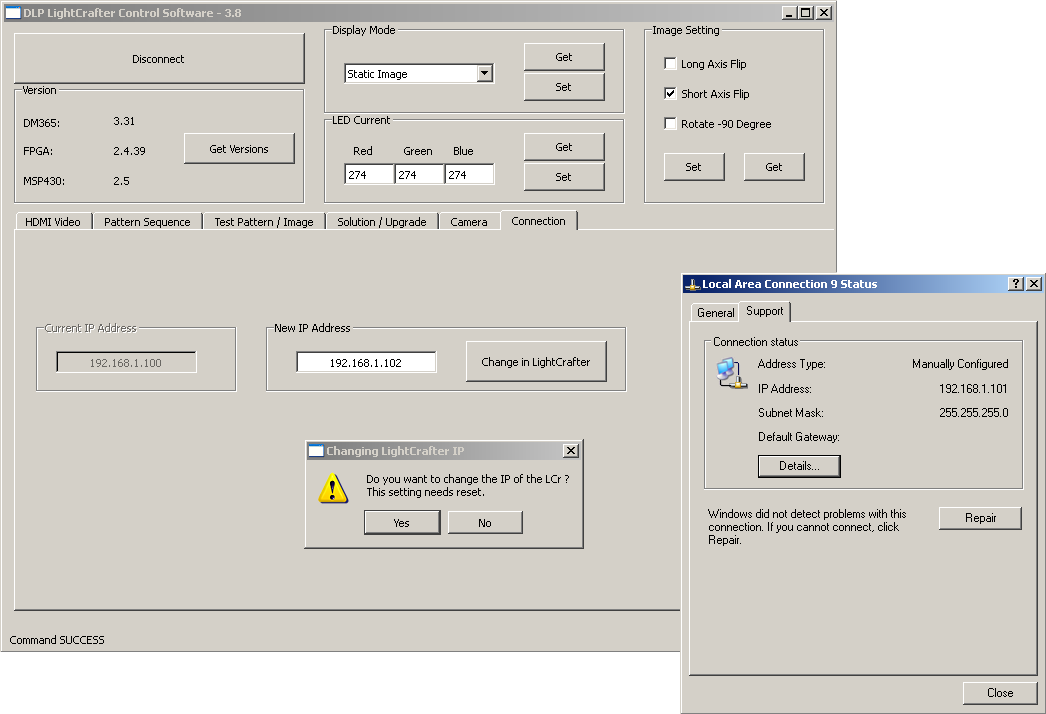
Task: Click MSP430 version value 2.5
Action: coord(121,181)
